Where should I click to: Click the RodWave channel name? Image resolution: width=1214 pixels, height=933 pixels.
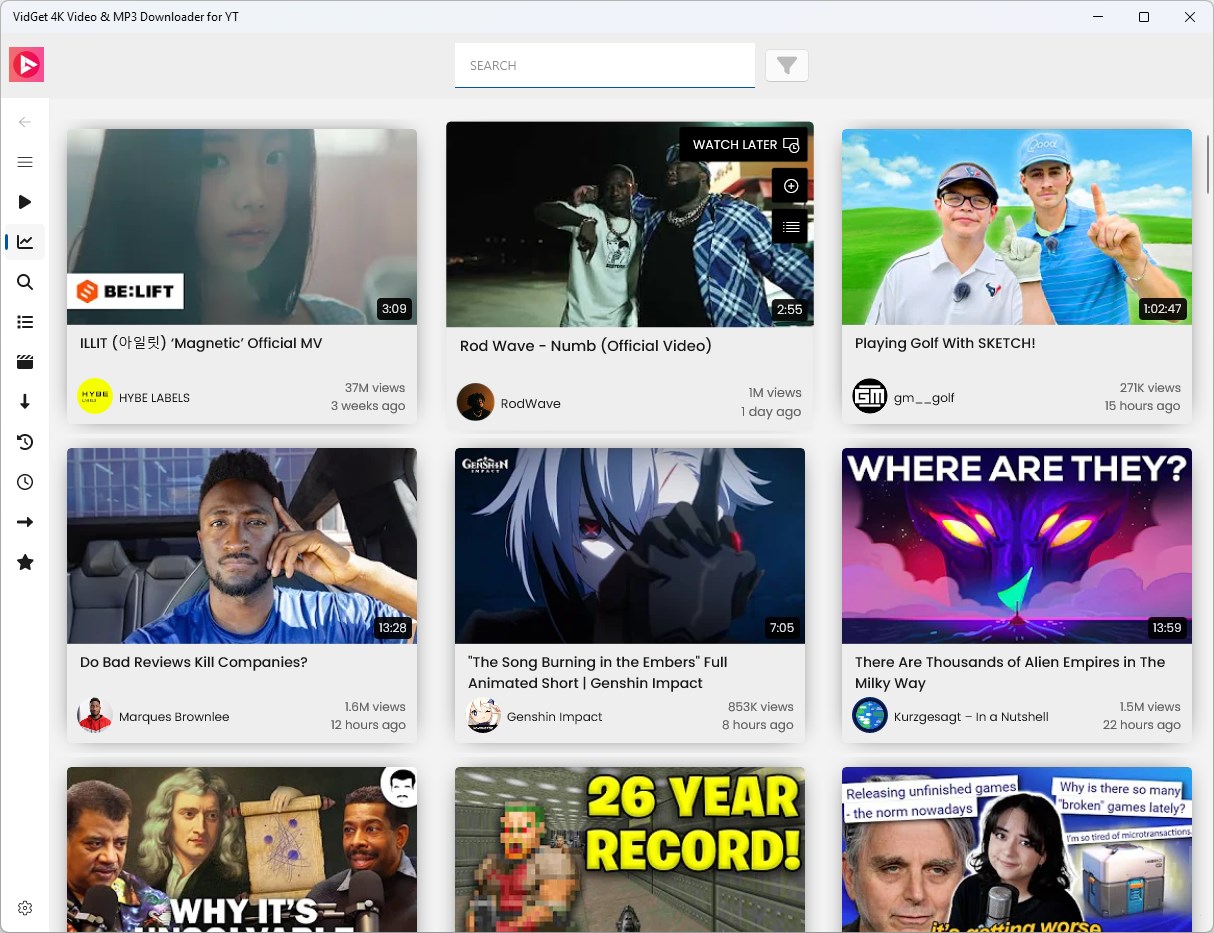[531, 403]
